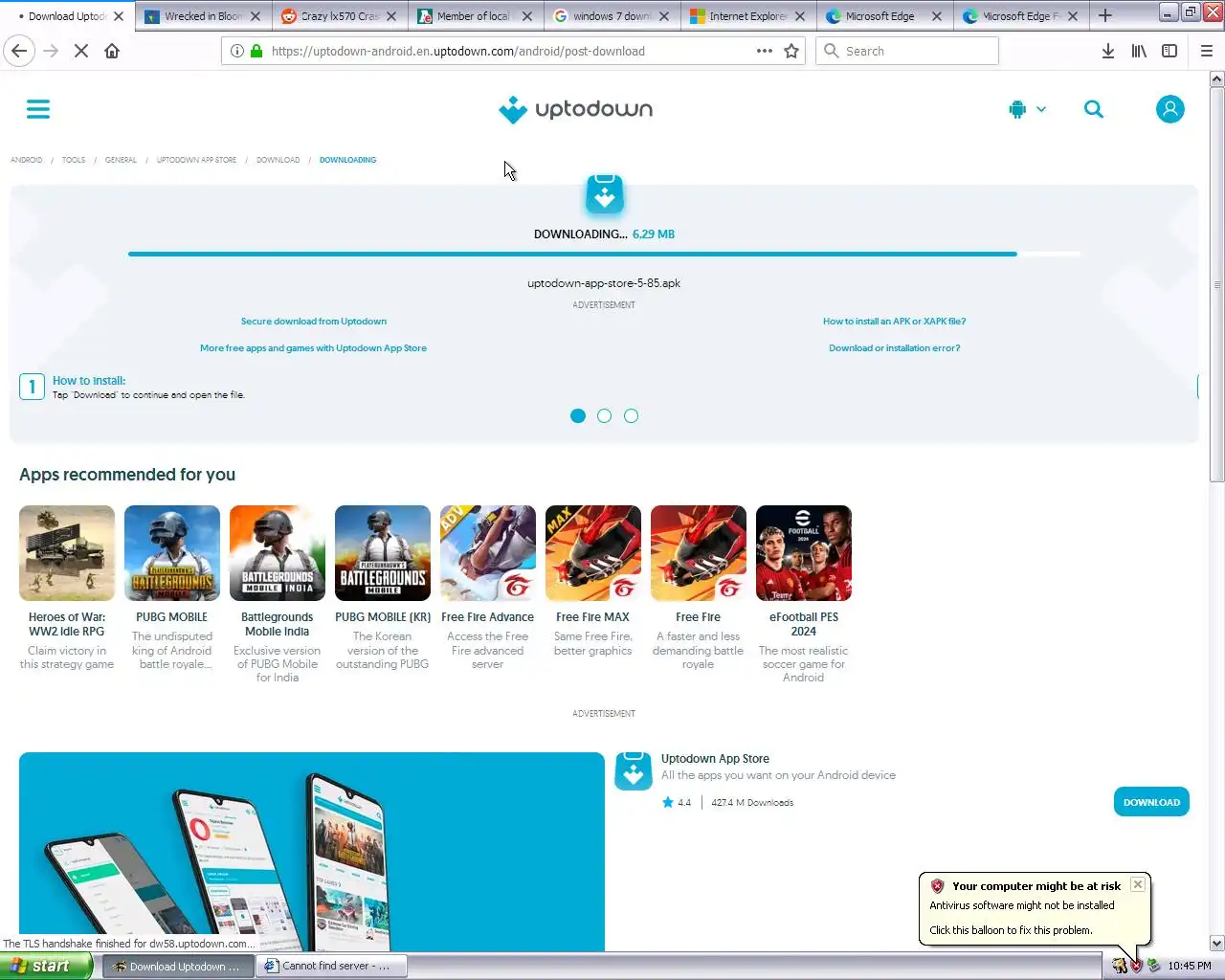
Task: Open PUBG MOBILE app thumbnail
Action: pos(172,553)
